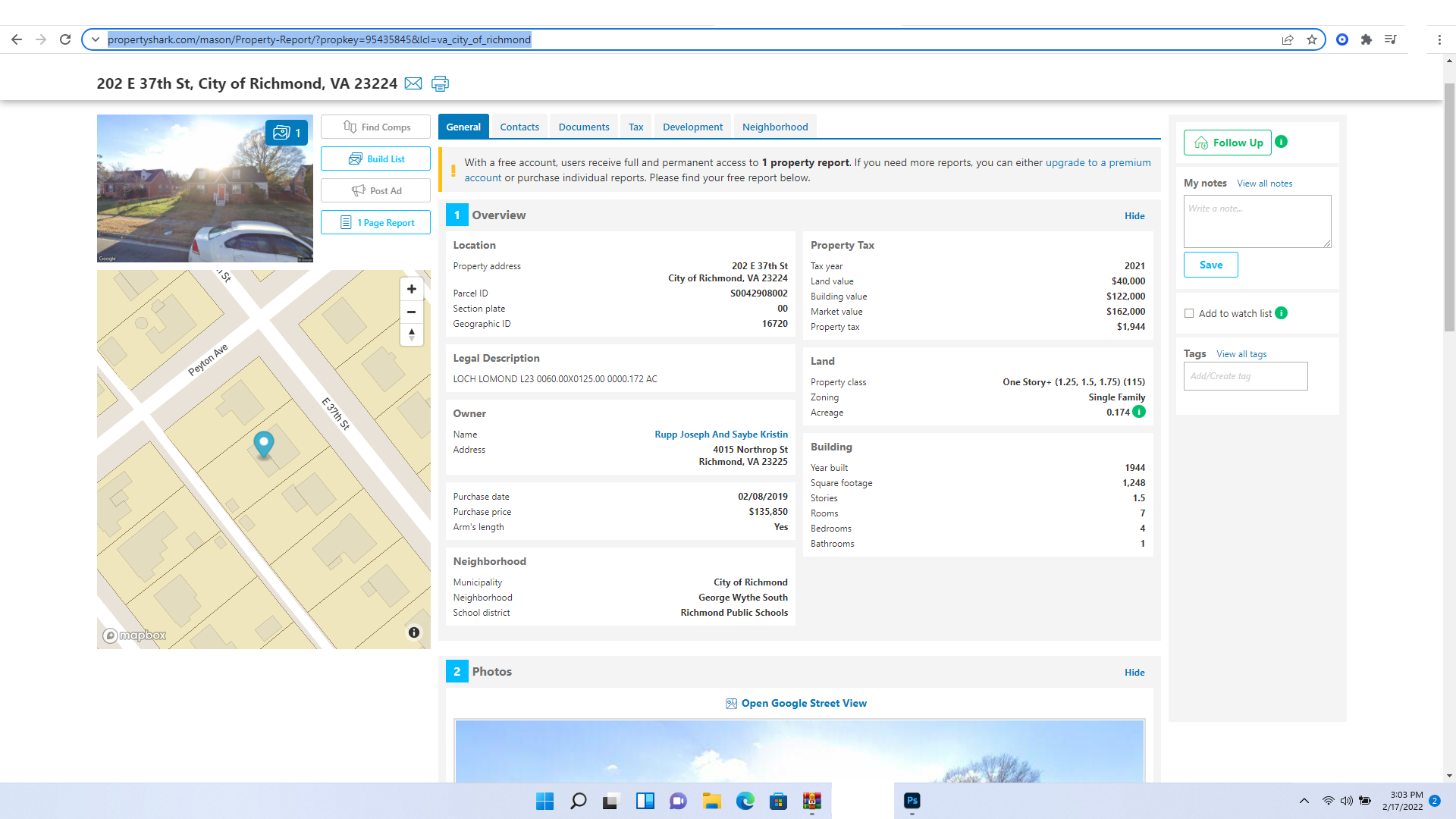This screenshot has height=819, width=1456.
Task: Open the media control icon in toolbar
Action: (x=1391, y=39)
